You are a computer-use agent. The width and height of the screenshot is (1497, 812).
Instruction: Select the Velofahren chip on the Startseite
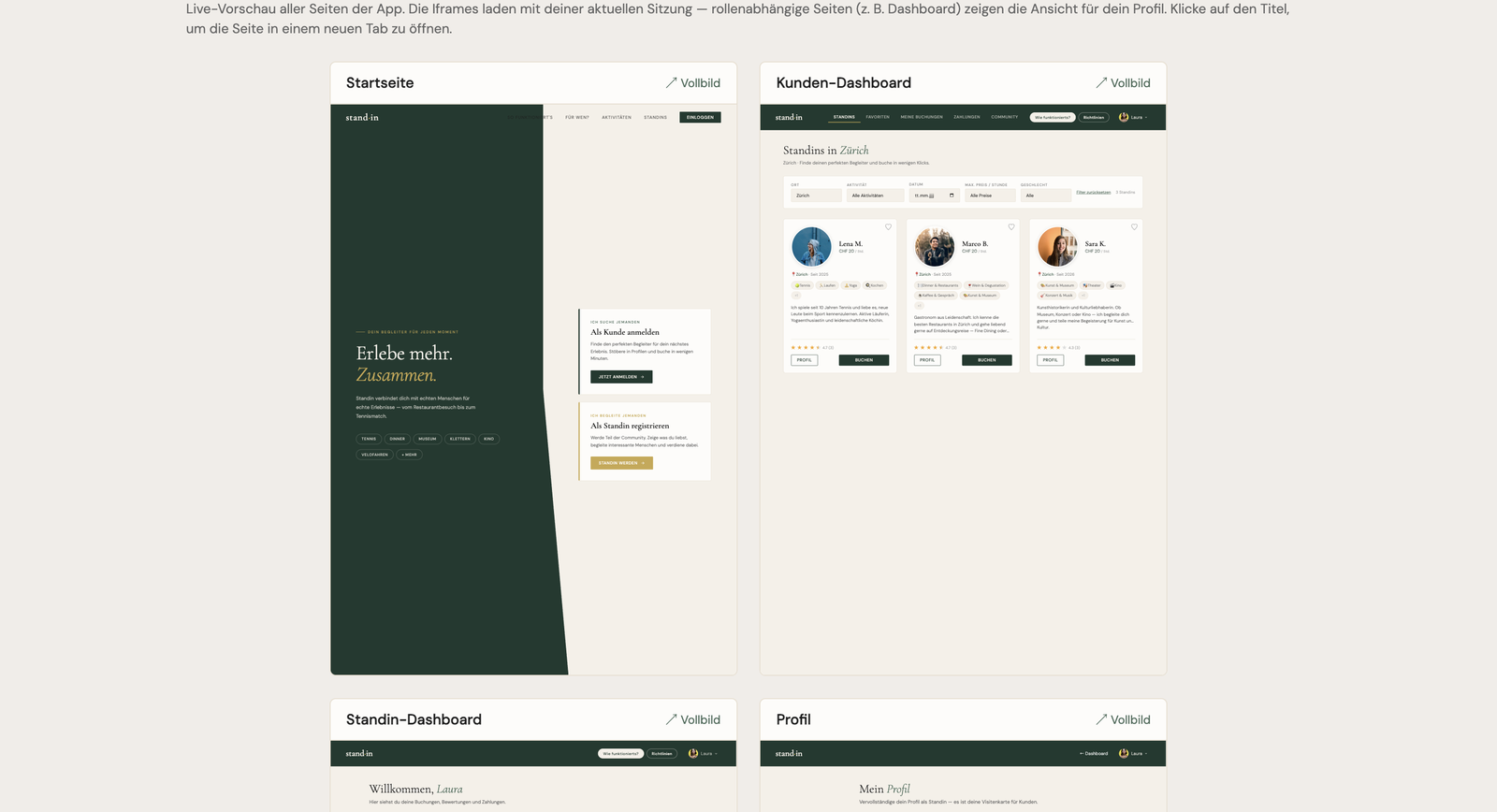[x=374, y=455]
